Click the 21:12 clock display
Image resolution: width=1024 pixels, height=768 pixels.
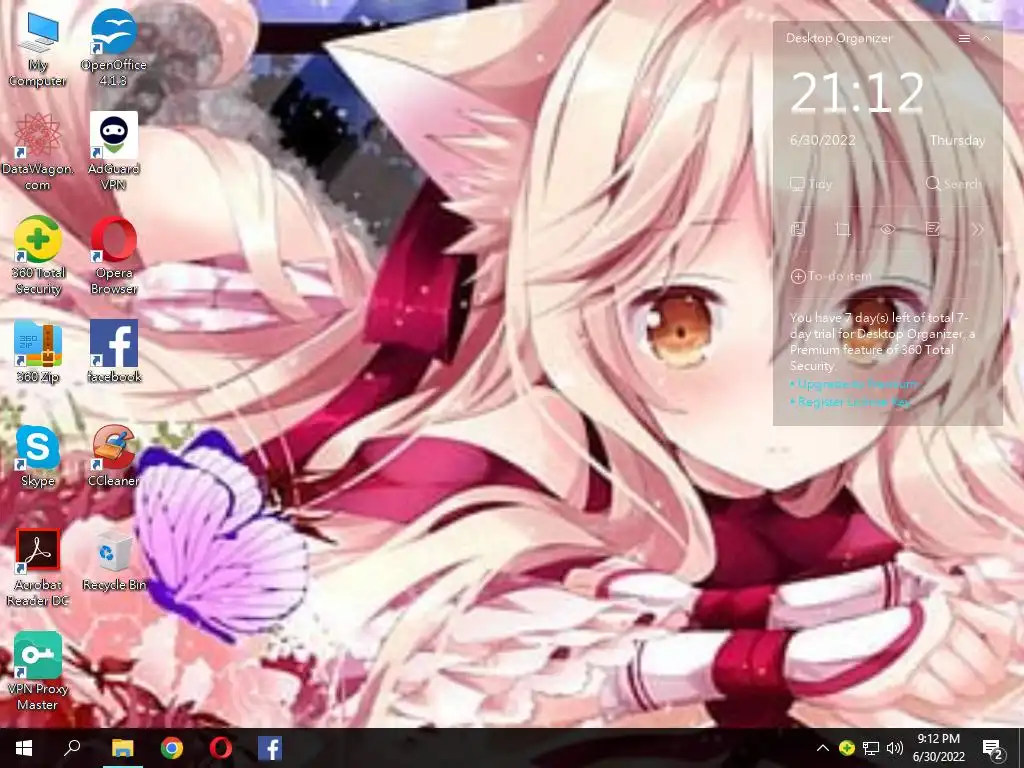click(x=857, y=92)
